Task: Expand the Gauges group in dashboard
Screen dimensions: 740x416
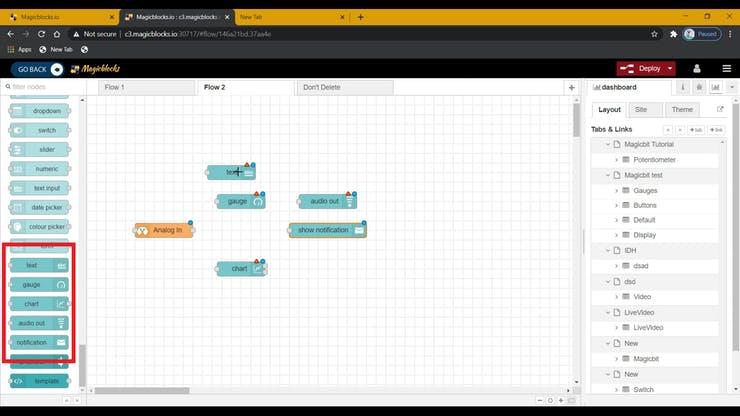Action: [x=616, y=190]
